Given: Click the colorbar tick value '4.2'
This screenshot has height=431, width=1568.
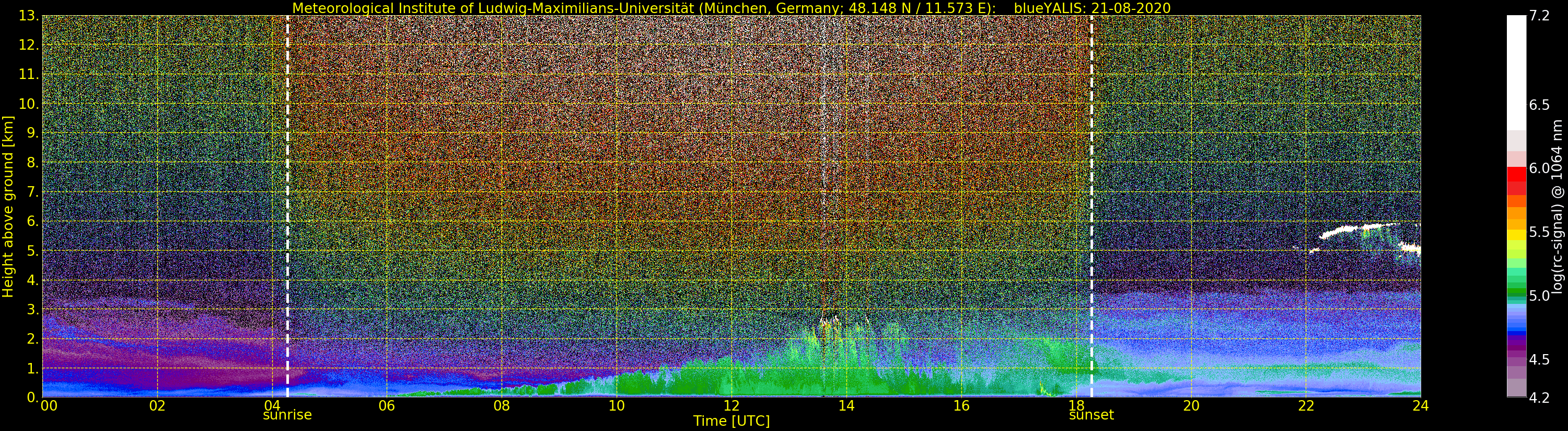Looking at the screenshot, I should point(1539,398).
